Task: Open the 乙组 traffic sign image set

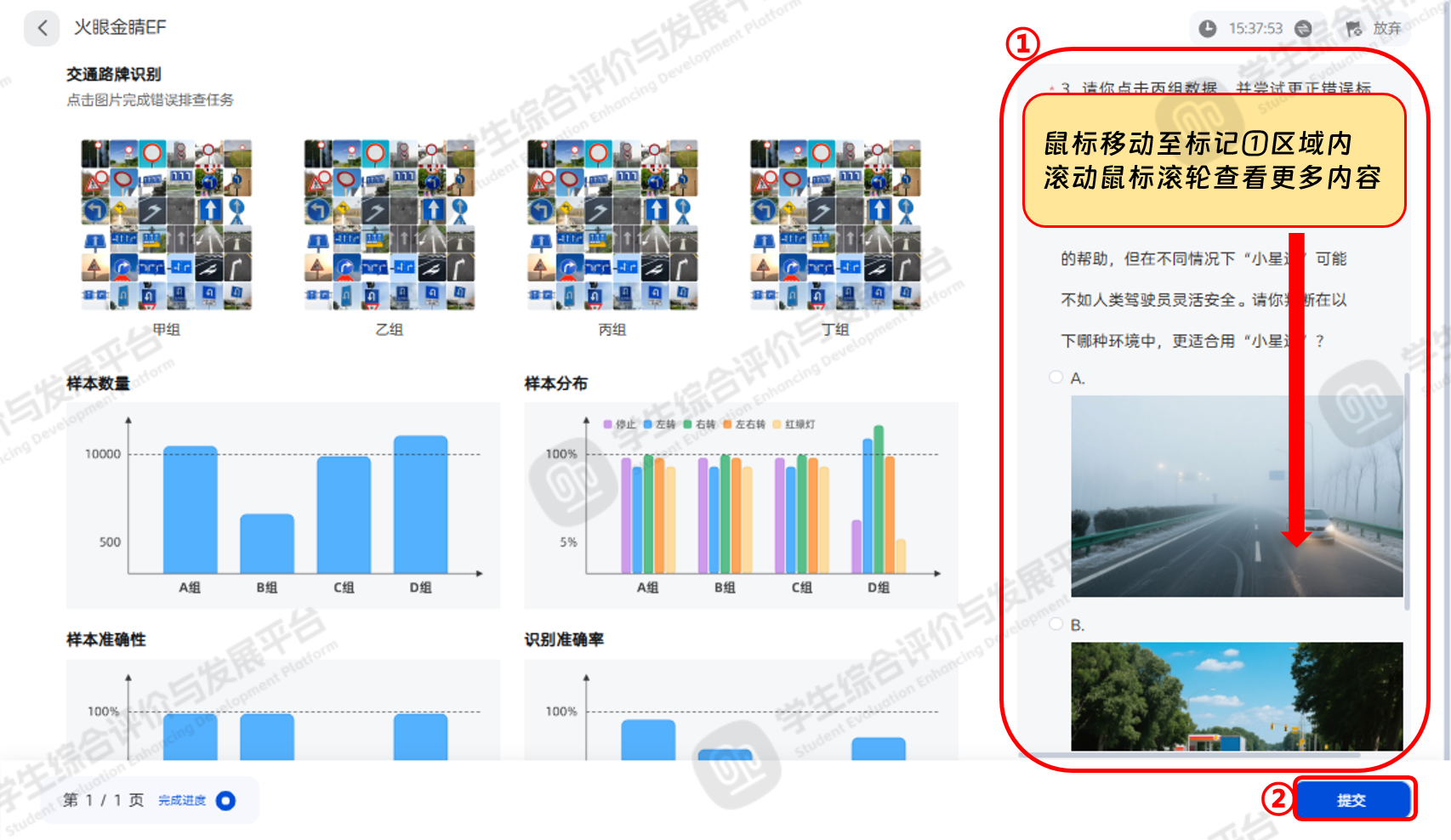Action: click(x=390, y=224)
